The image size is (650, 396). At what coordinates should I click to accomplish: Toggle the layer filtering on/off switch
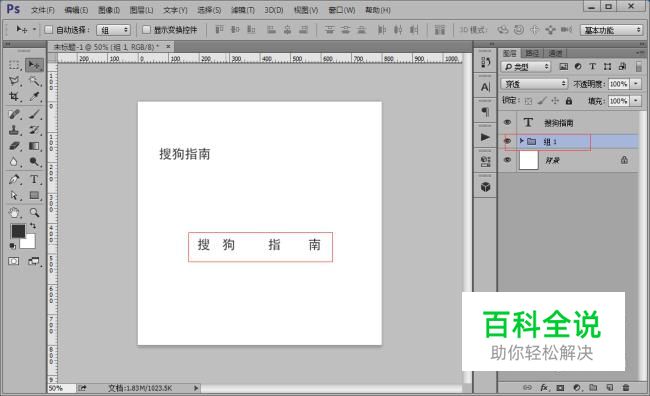tap(638, 66)
